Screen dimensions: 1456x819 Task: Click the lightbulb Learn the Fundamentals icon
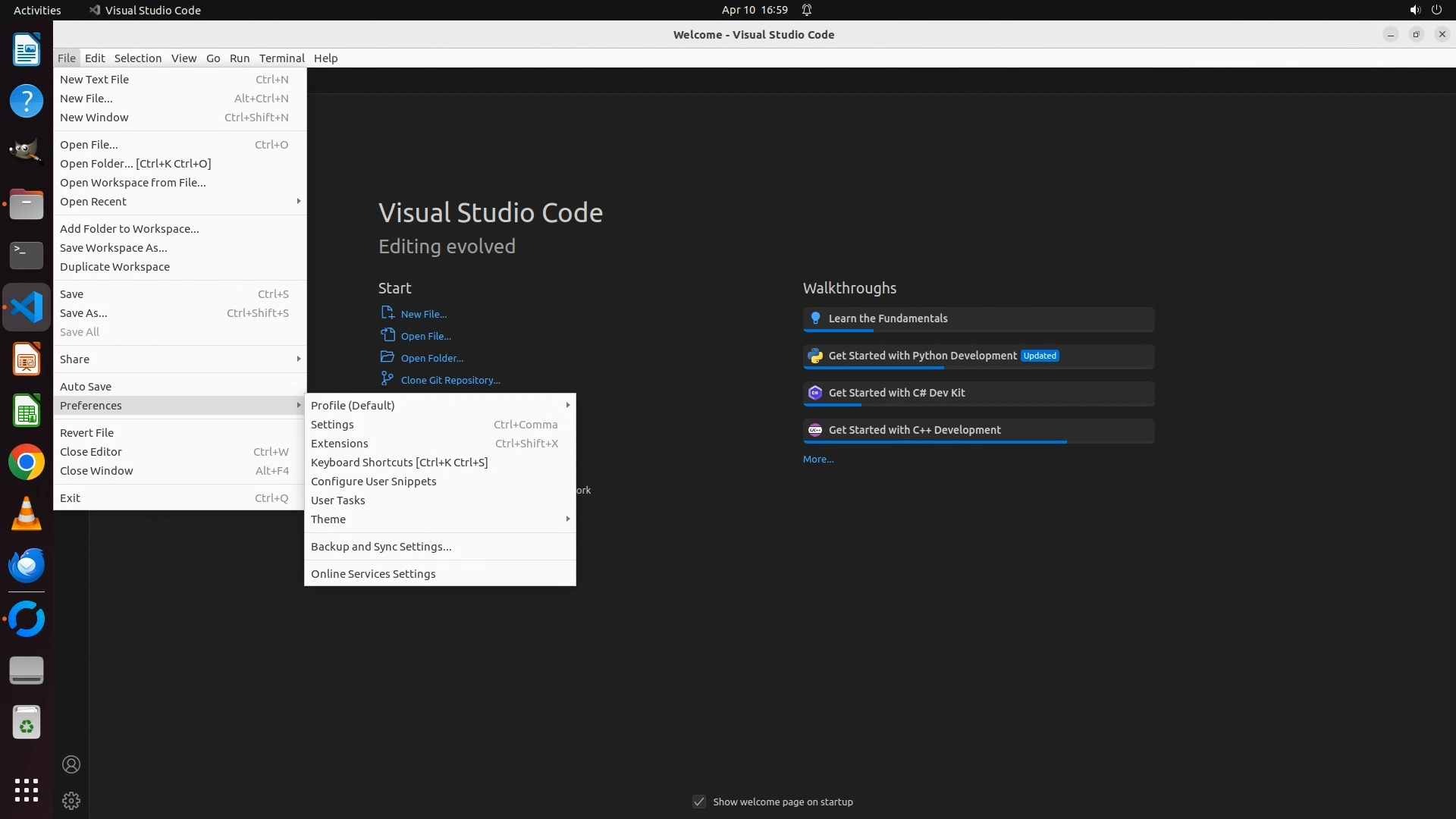pos(815,318)
